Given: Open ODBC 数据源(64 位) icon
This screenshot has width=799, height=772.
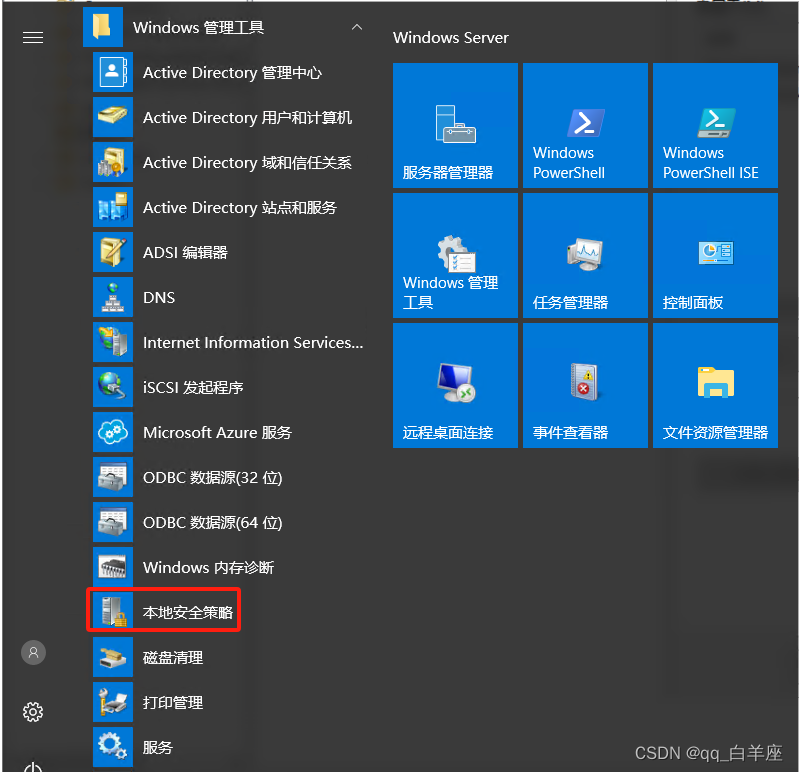Looking at the screenshot, I should pos(113,522).
